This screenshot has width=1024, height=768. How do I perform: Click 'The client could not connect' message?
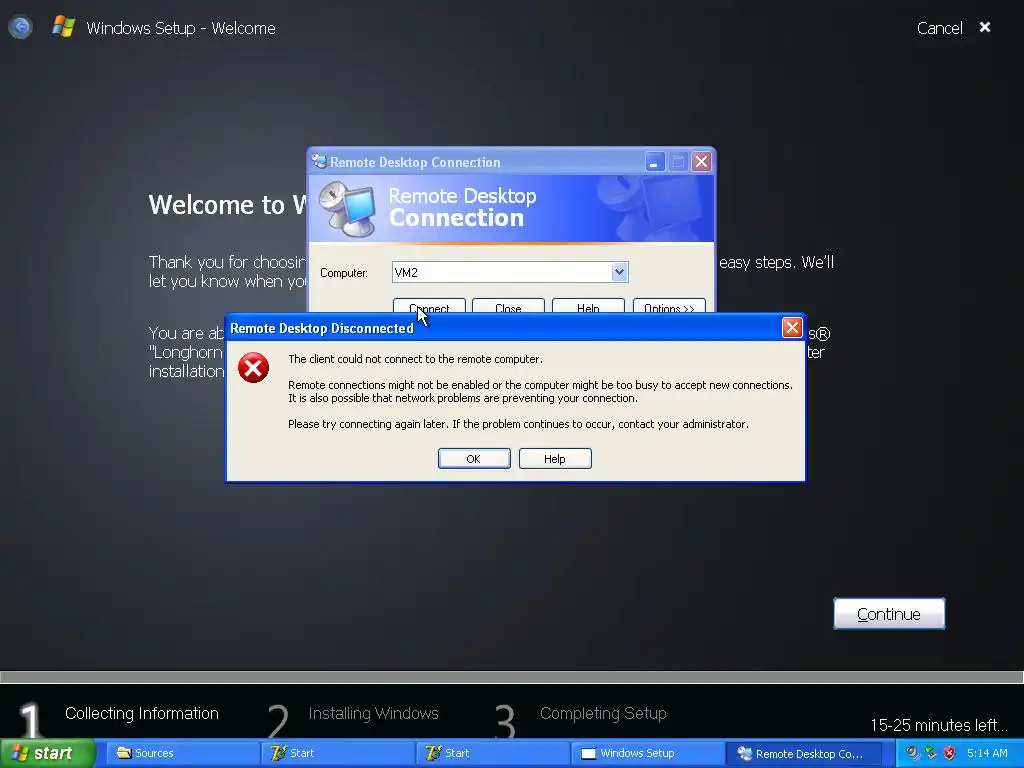pos(415,359)
